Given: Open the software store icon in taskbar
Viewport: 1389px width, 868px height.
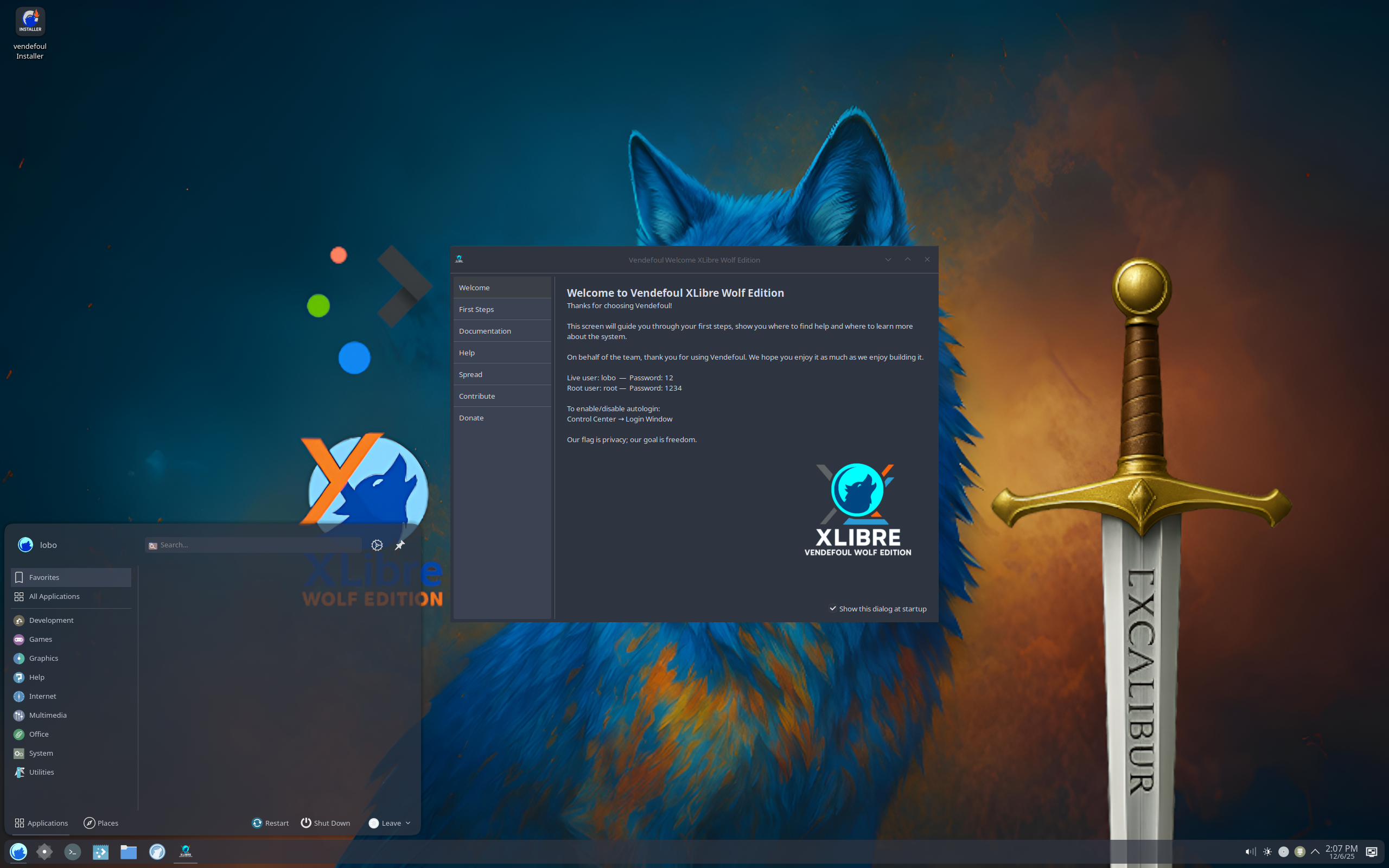Looking at the screenshot, I should [100, 851].
